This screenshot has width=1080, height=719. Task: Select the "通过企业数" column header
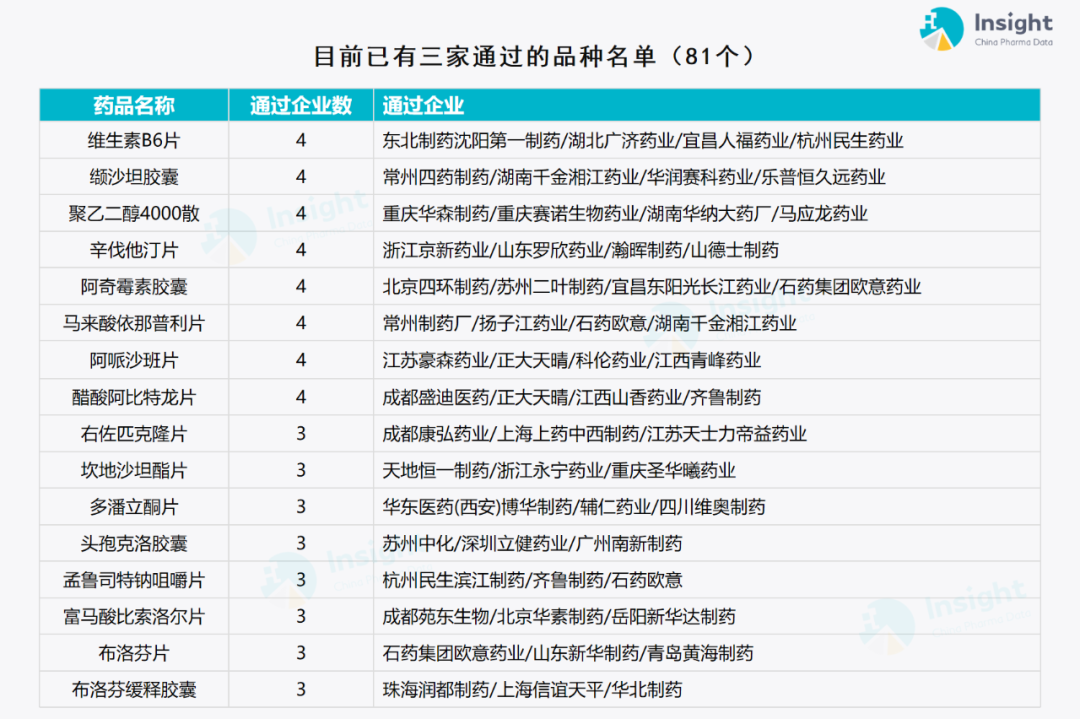tap(301, 105)
